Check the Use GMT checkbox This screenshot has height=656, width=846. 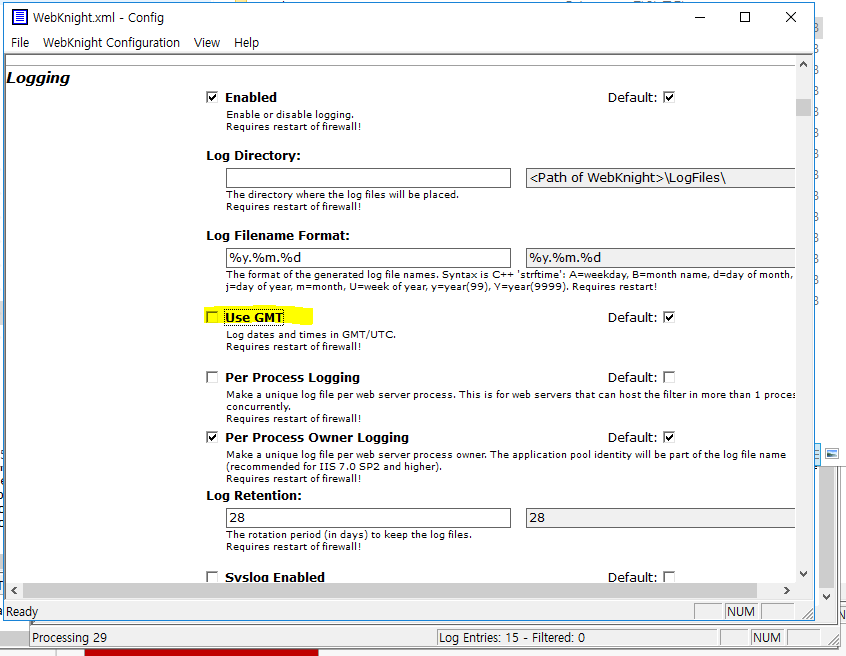(212, 317)
